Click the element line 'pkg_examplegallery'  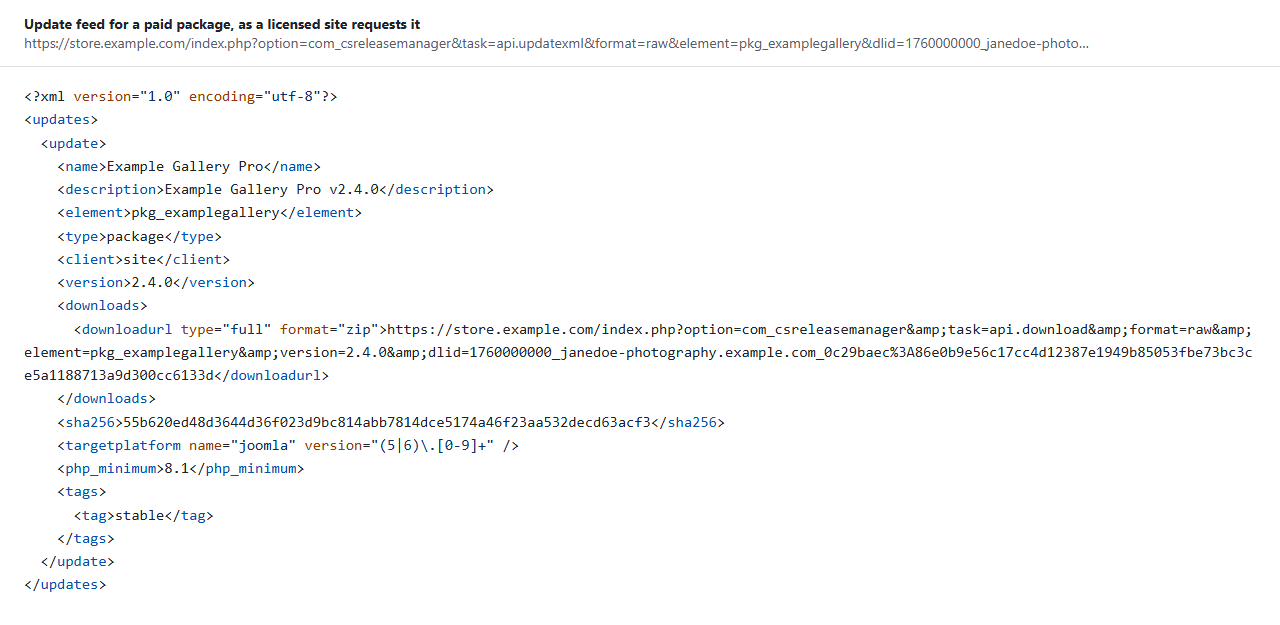tap(209, 213)
